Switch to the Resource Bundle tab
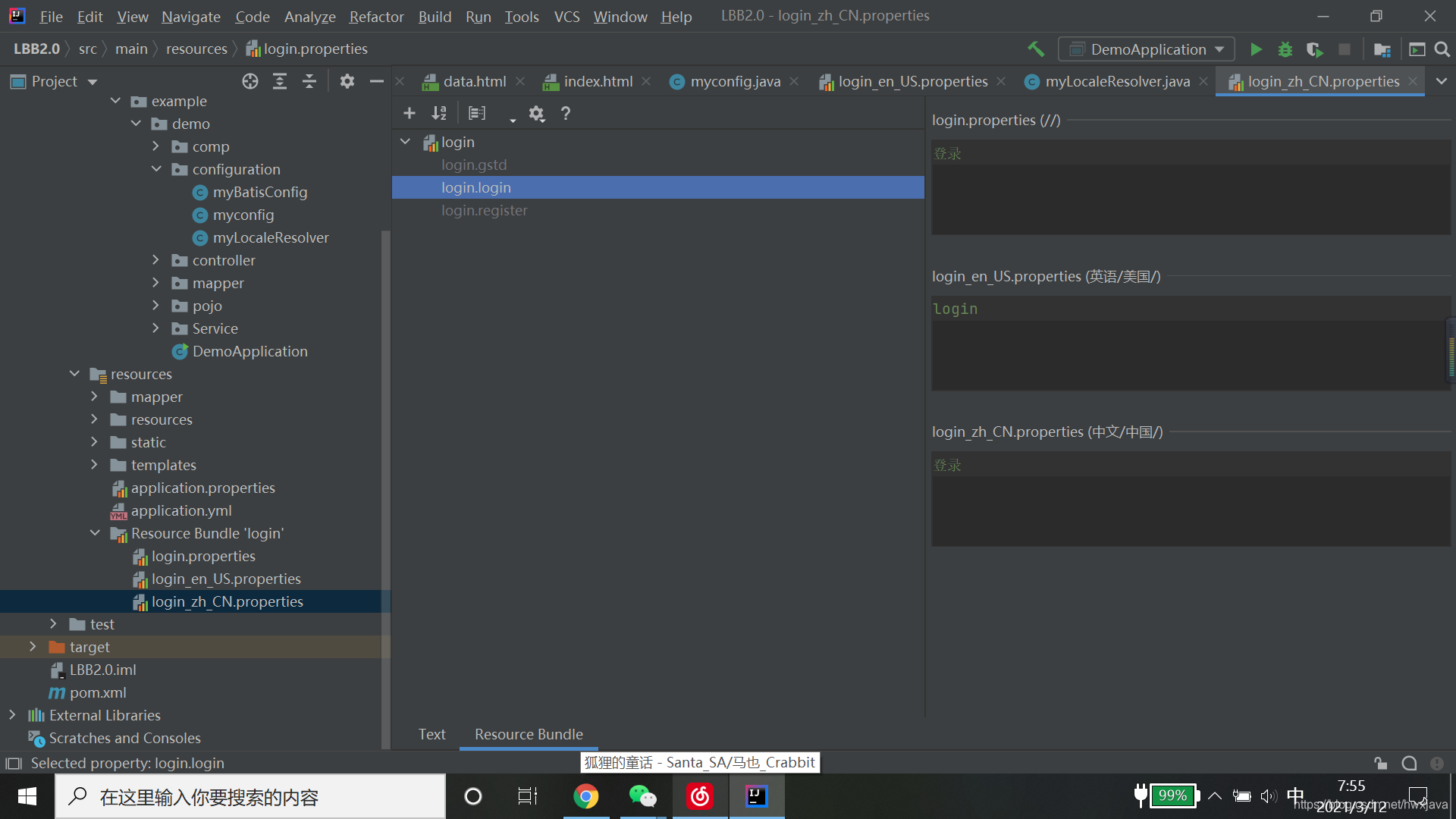 click(x=528, y=733)
